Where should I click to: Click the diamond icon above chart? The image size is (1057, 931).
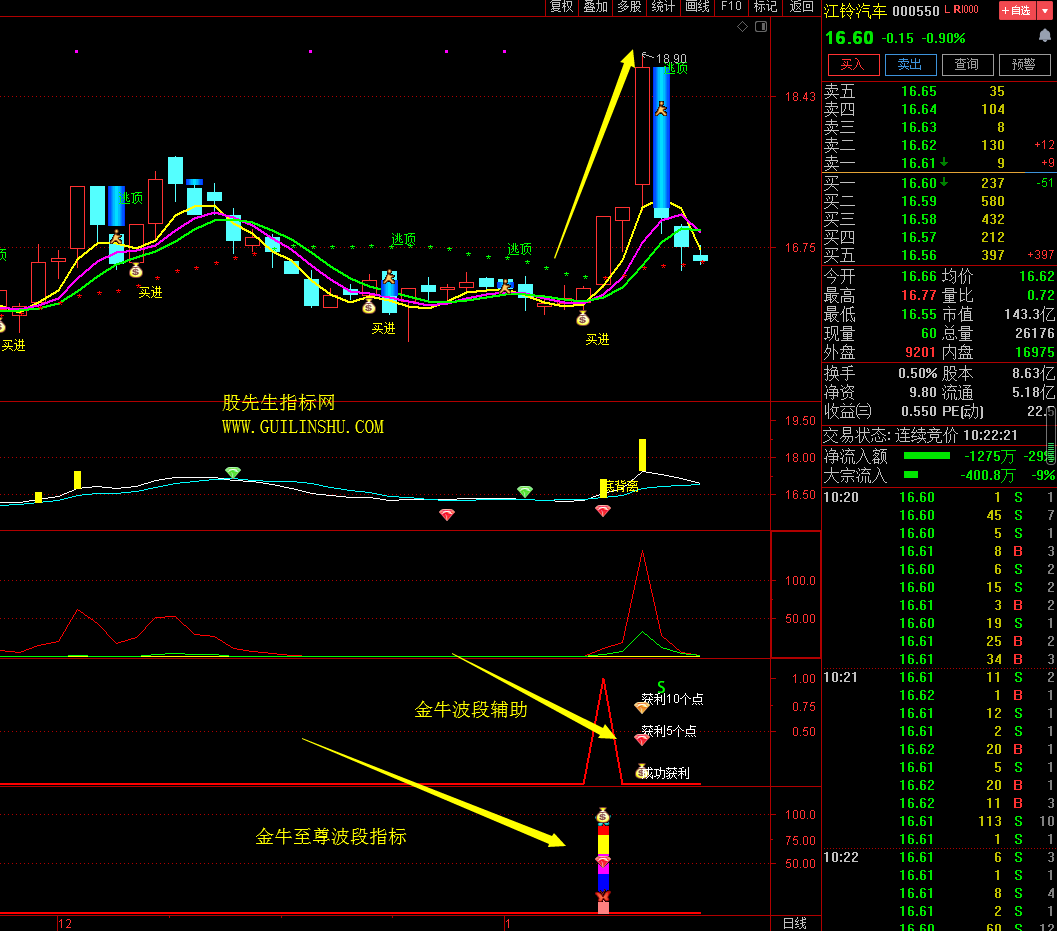(742, 27)
